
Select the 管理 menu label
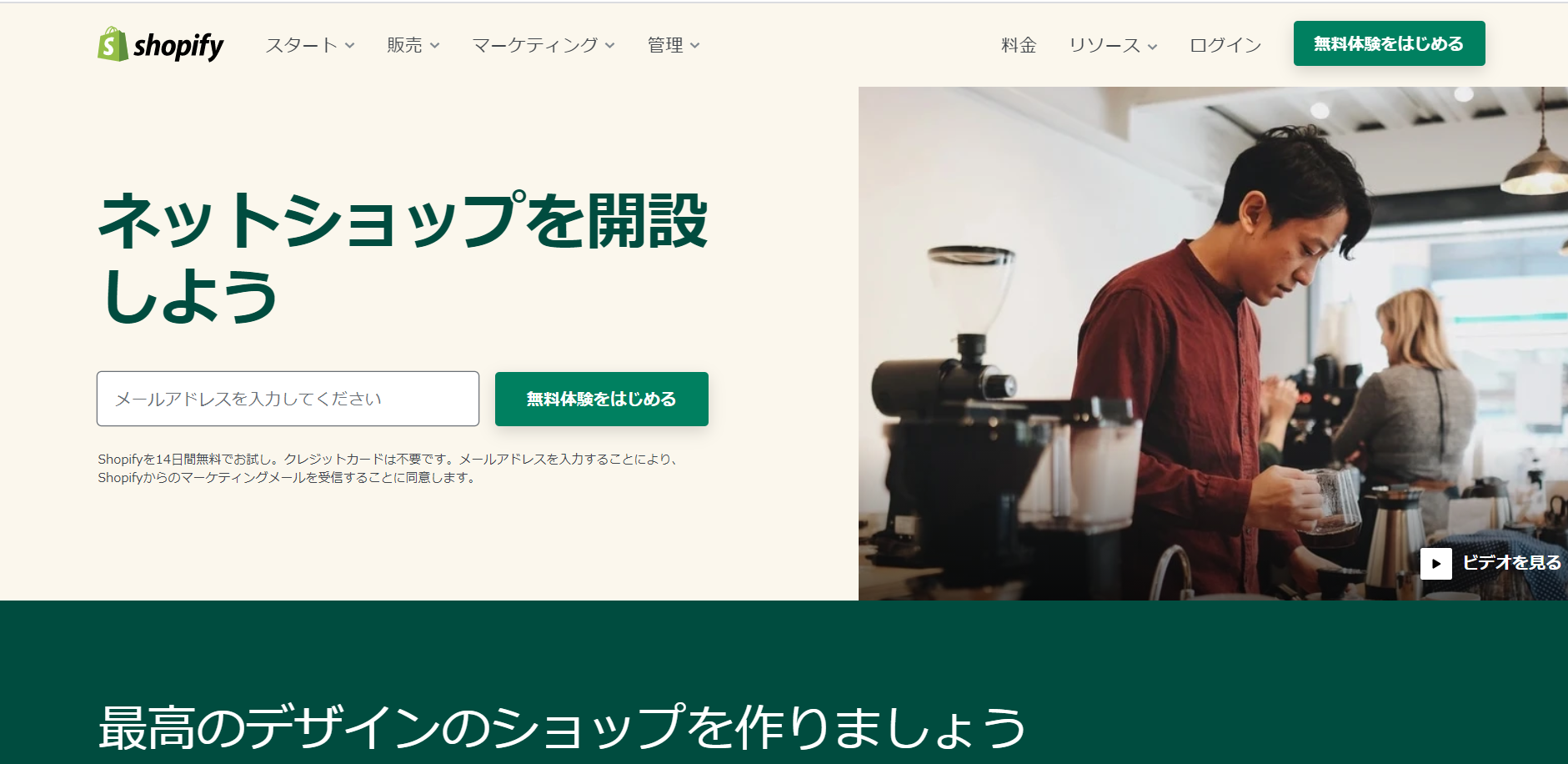[665, 45]
